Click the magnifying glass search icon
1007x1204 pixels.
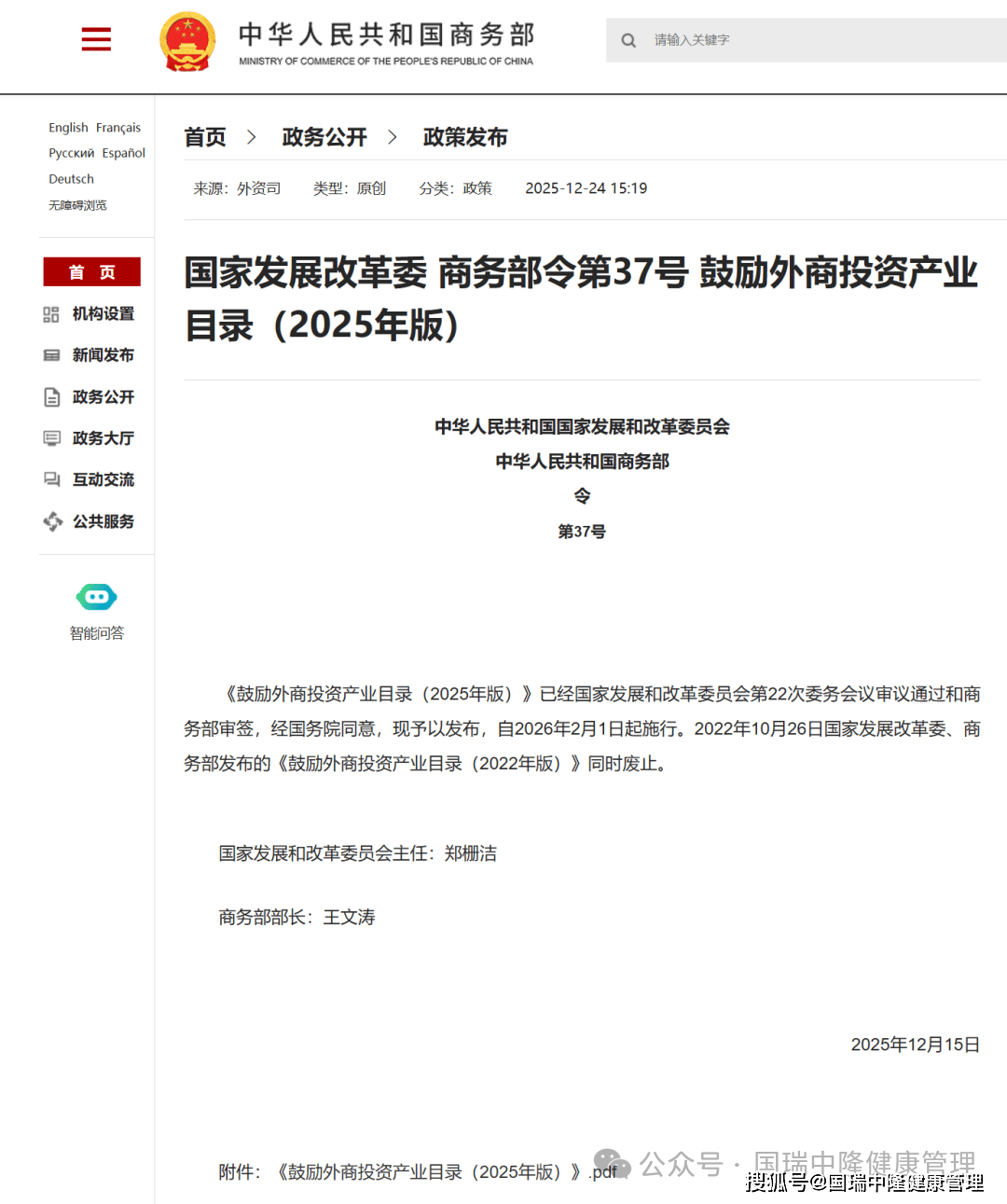(628, 40)
